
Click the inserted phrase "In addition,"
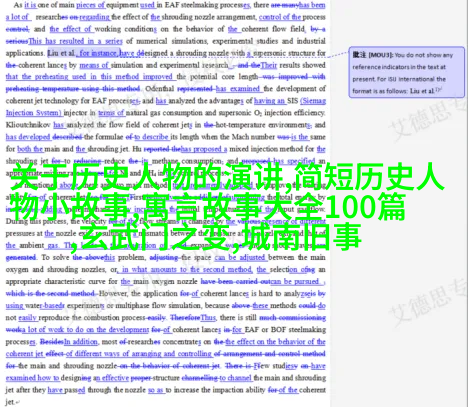[81, 342]
